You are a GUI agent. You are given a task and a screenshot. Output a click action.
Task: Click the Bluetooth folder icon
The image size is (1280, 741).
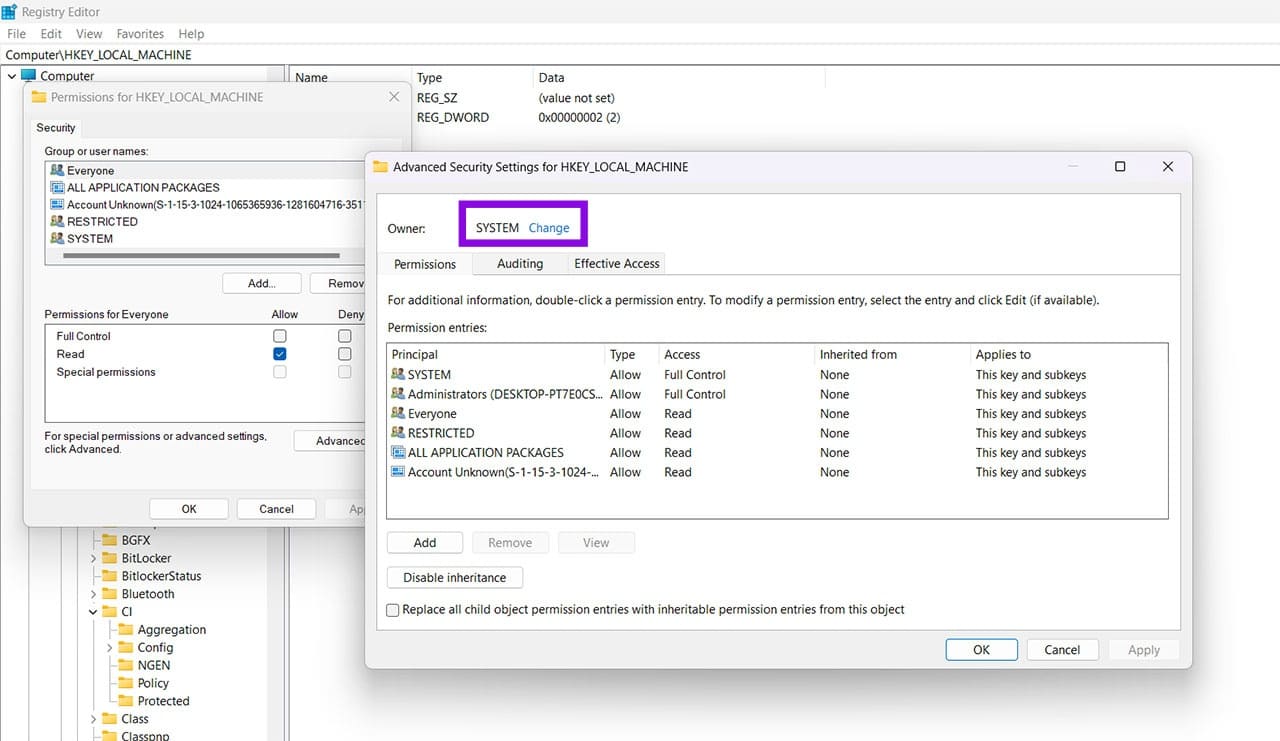(110, 594)
